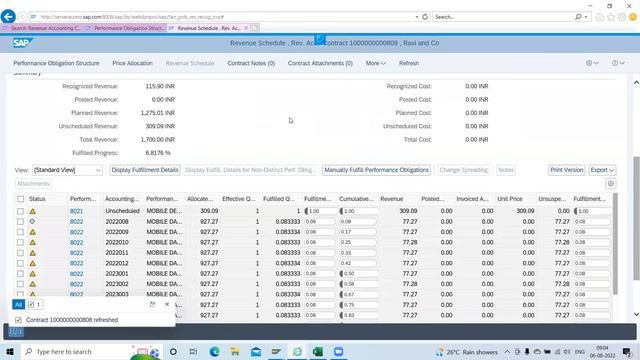The image size is (640, 360).
Task: Click warning status icon of 2022009 row
Action: (32, 232)
